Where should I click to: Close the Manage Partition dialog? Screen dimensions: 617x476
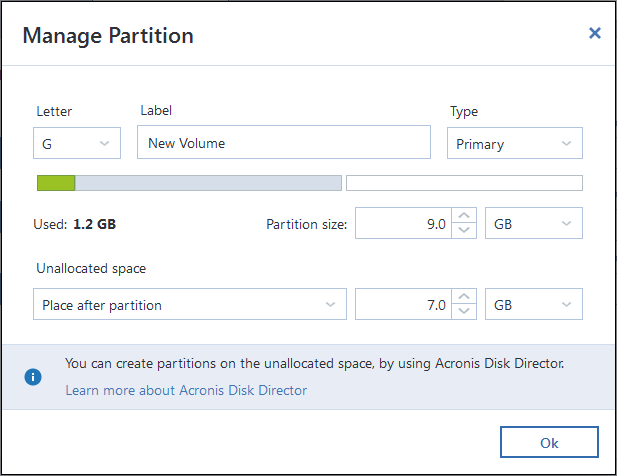595,33
